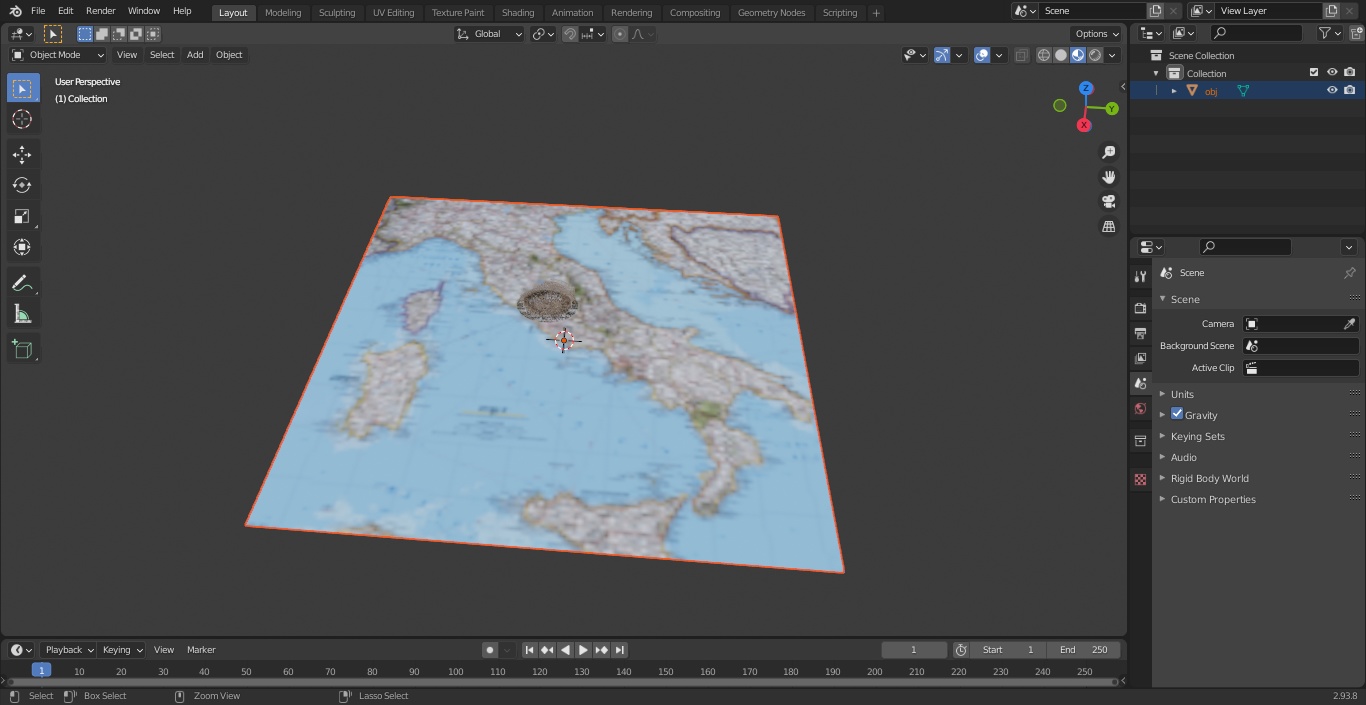The height and width of the screenshot is (705, 1366).
Task: Toggle proportional editing button
Action: click(x=620, y=34)
